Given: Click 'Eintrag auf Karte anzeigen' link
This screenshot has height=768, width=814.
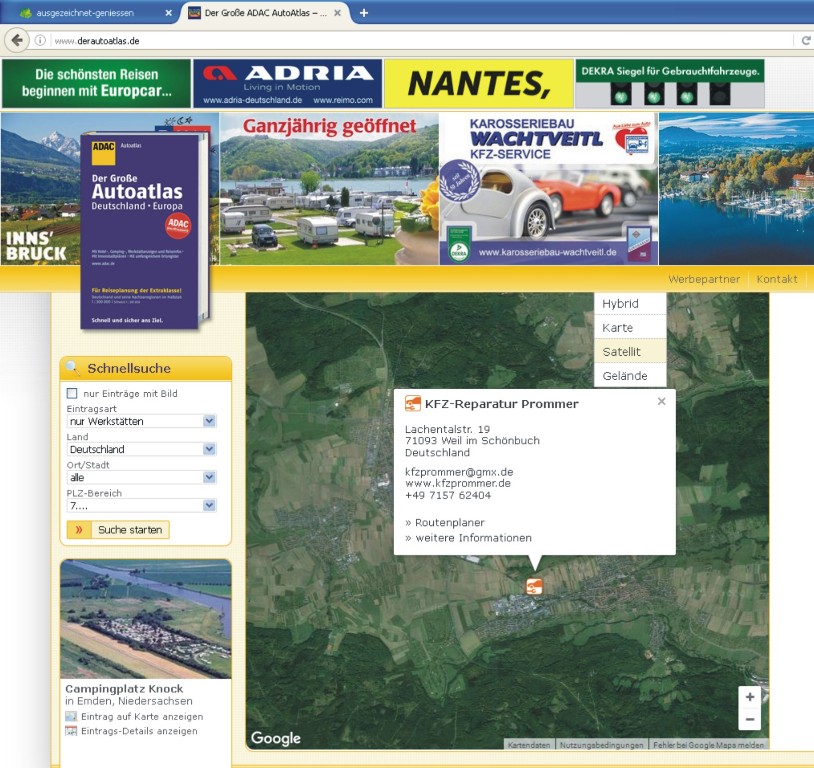Looking at the screenshot, I should point(142,717).
